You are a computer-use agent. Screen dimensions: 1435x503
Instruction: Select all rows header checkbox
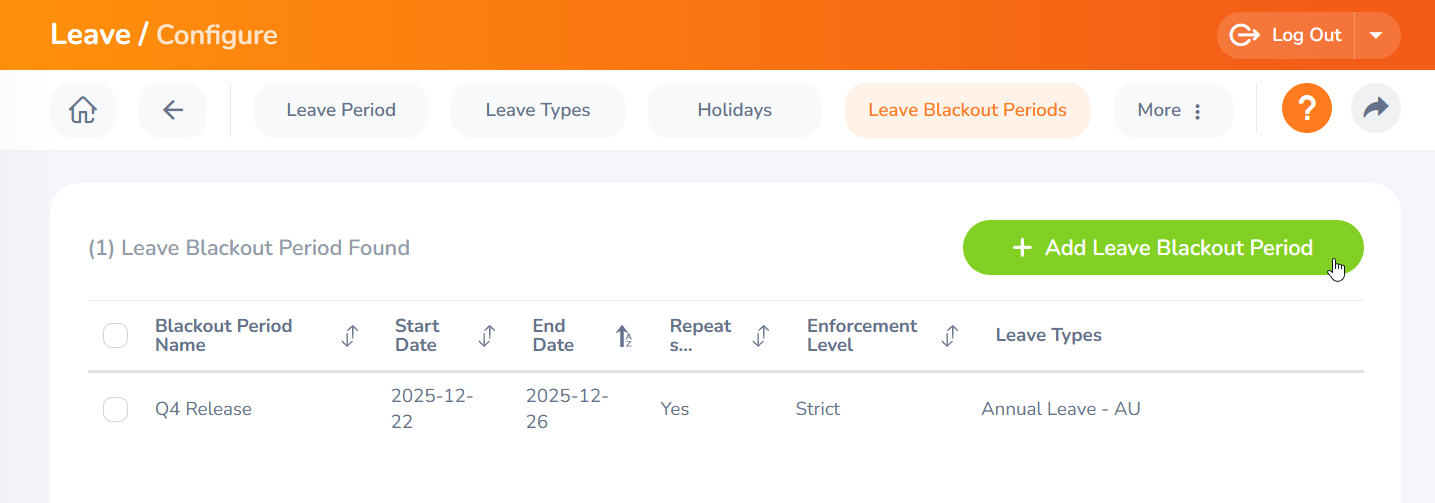(116, 336)
